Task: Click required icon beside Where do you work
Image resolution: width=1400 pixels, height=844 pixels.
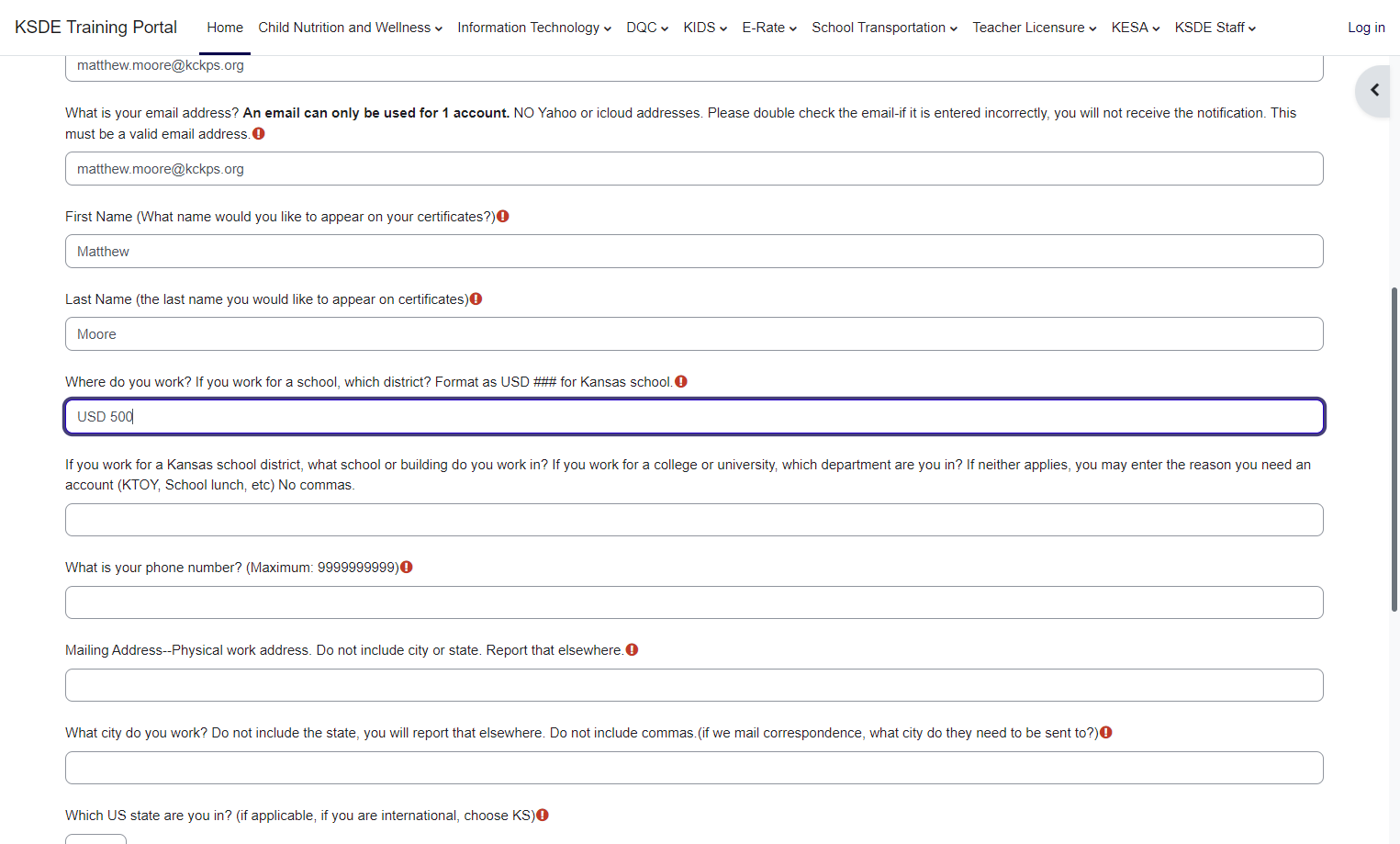Action: click(x=681, y=382)
